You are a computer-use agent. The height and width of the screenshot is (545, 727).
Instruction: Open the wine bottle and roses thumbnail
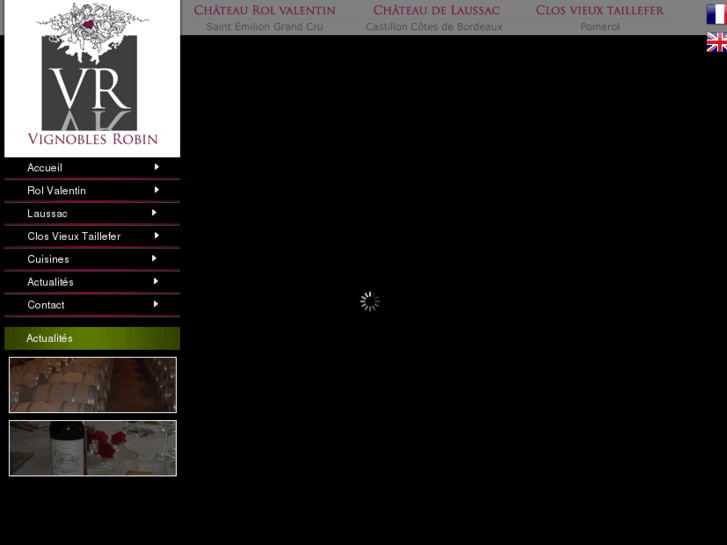pos(93,448)
